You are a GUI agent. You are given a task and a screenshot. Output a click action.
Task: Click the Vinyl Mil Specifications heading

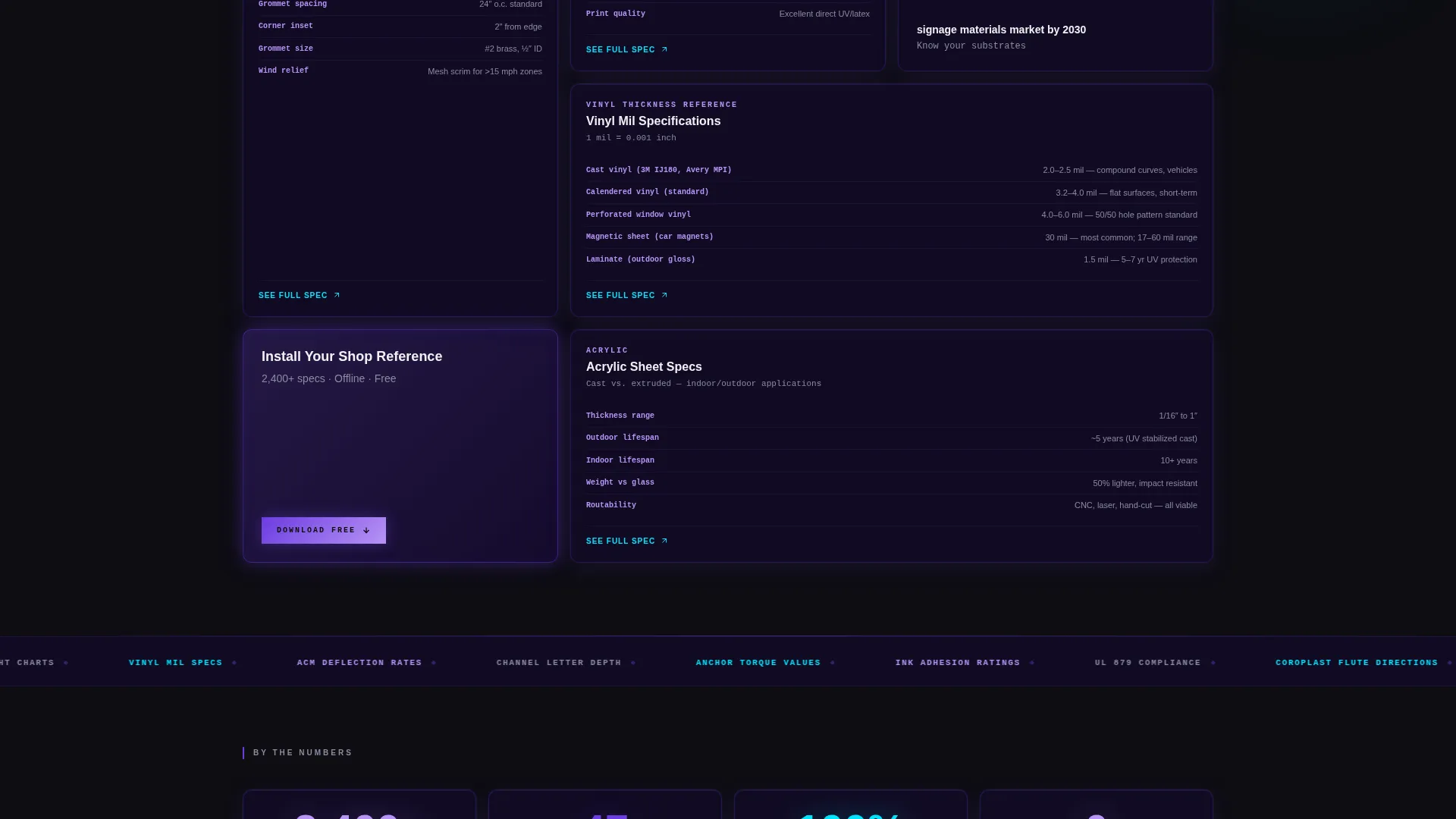pyautogui.click(x=653, y=121)
